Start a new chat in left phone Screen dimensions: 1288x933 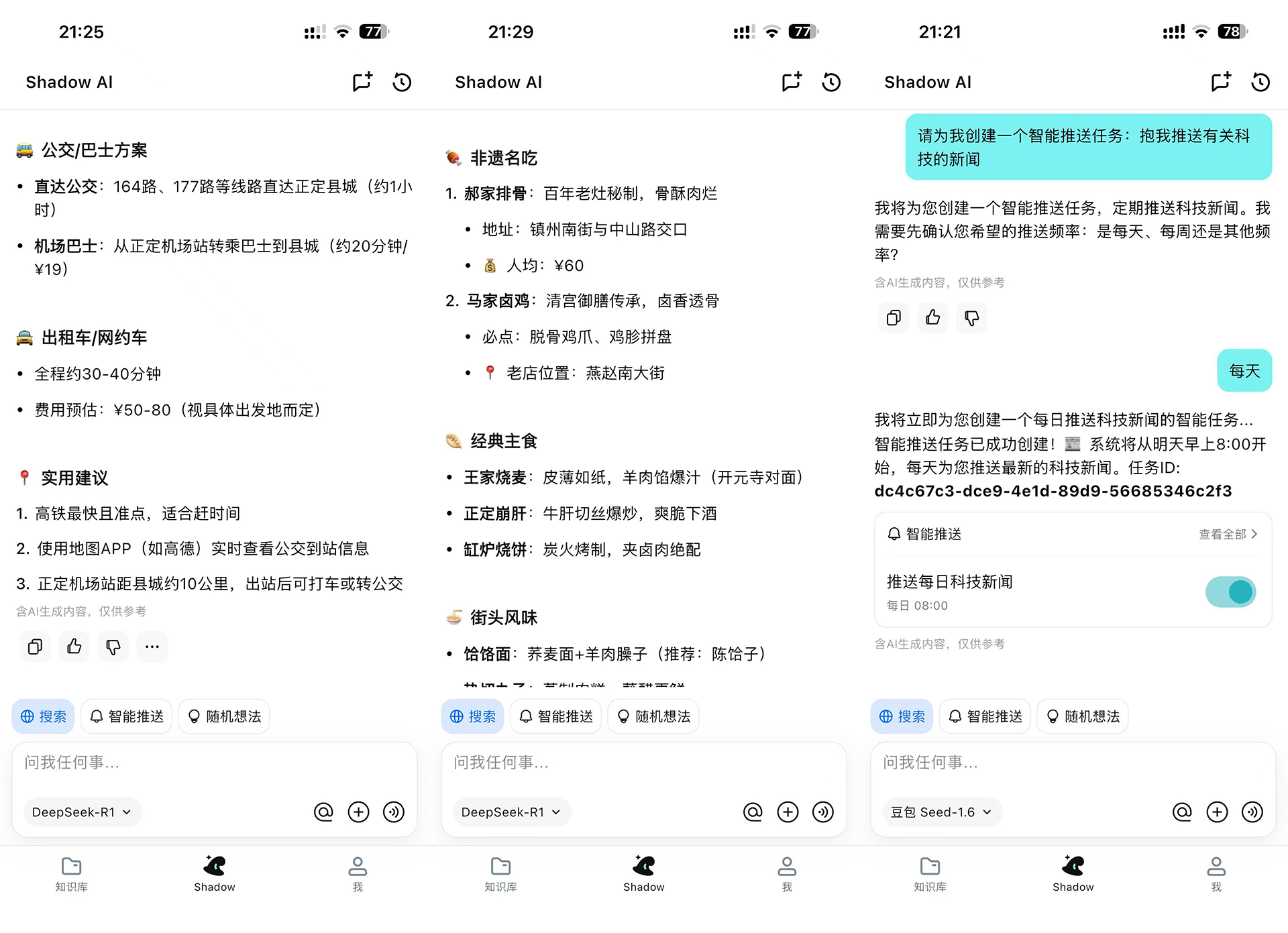[x=362, y=82]
